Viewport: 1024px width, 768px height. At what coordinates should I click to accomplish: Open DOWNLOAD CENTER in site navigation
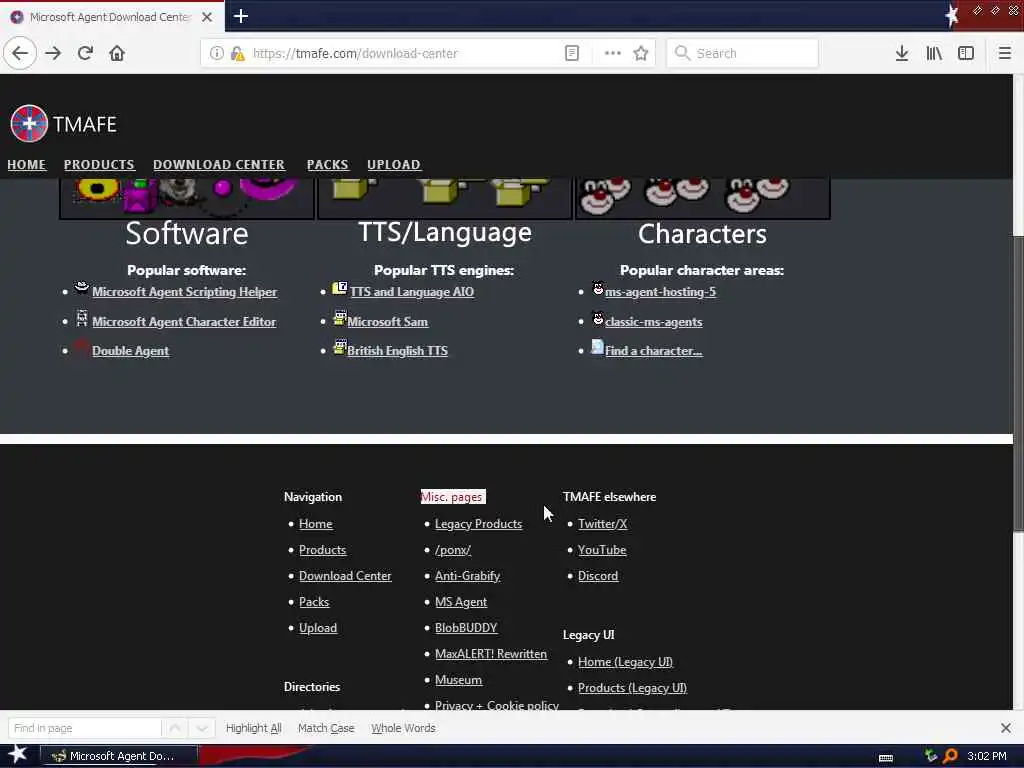[219, 165]
